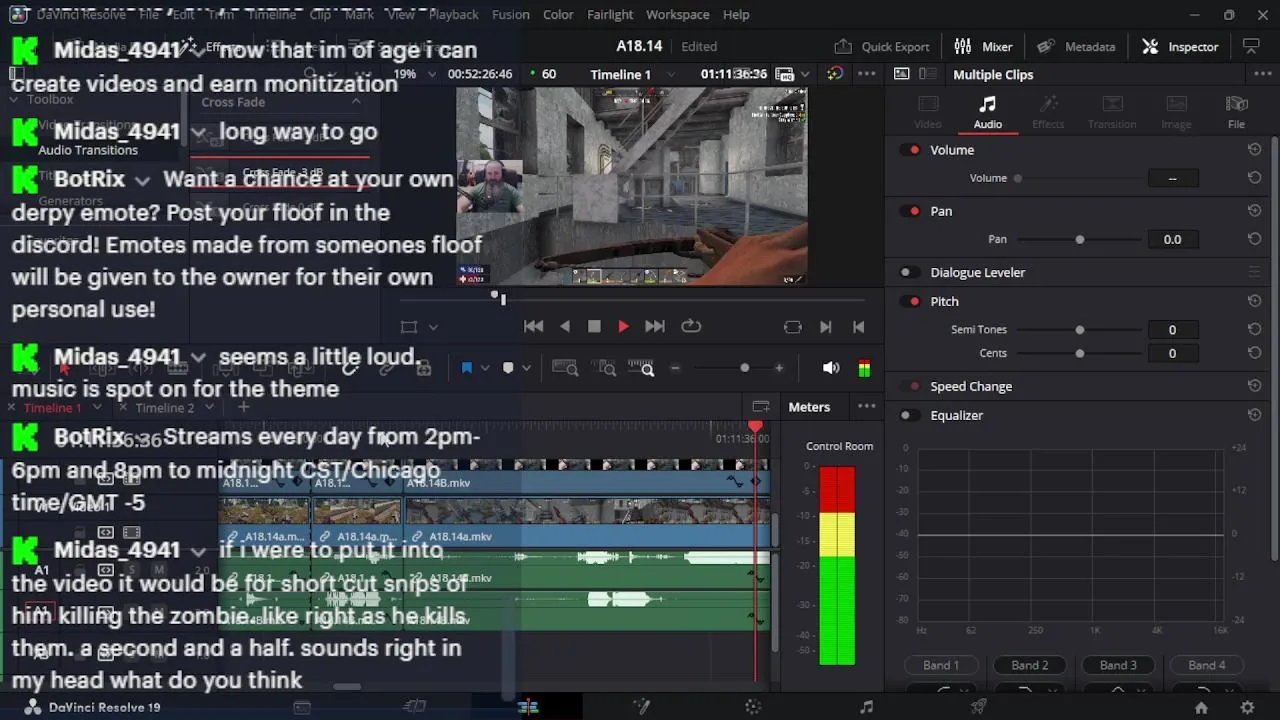Open the Fairlight menu
Image resolution: width=1280 pixels, height=720 pixels.
610,14
